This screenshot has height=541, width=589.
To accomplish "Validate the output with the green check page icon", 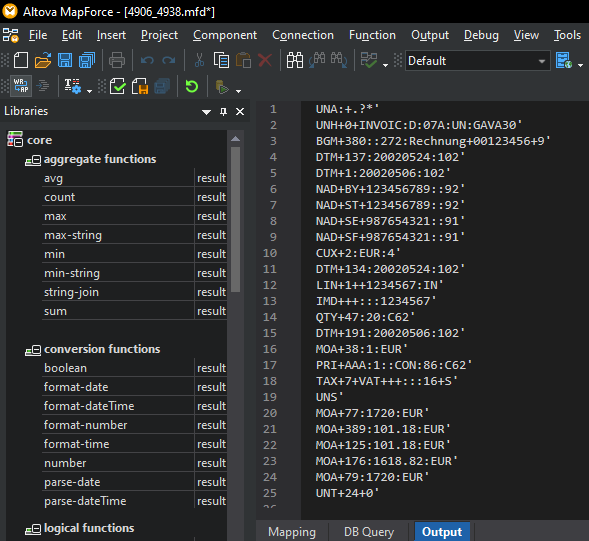I will 118,86.
